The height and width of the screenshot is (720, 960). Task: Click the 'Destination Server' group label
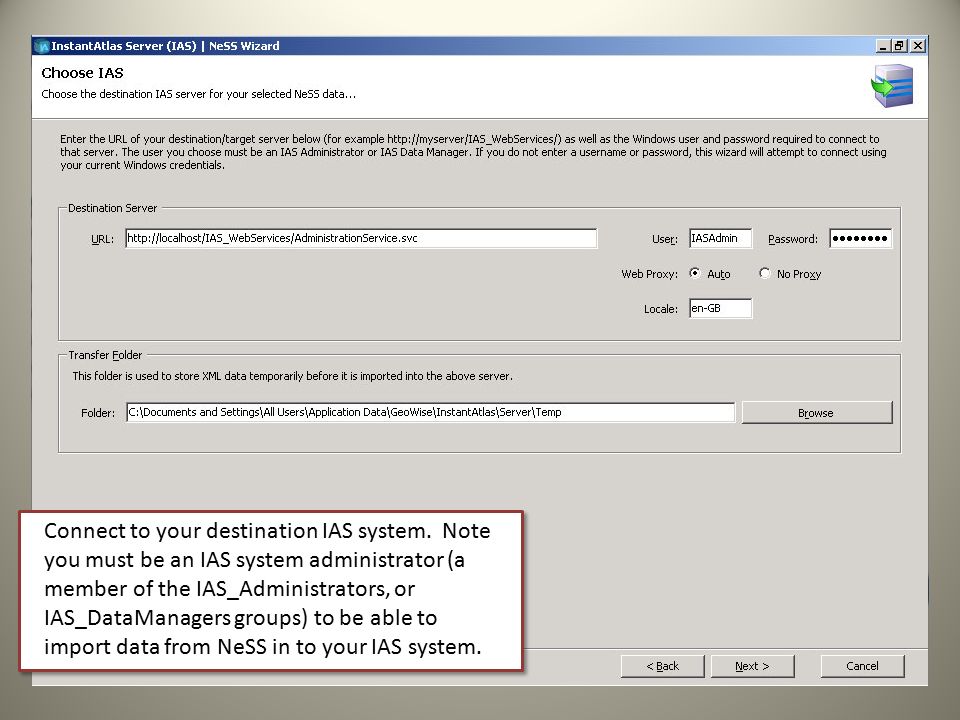(x=112, y=208)
